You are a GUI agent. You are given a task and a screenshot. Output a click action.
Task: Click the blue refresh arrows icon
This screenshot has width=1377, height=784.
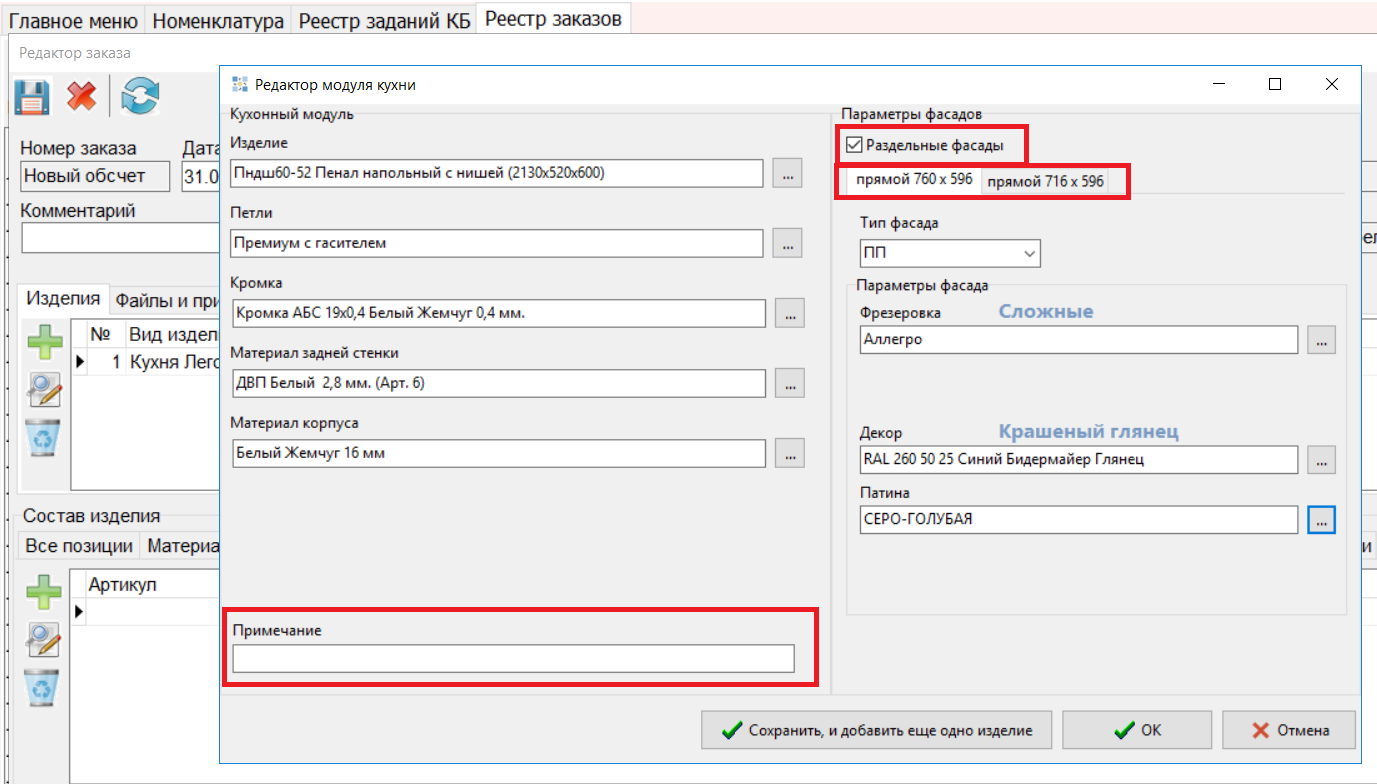pos(141,97)
